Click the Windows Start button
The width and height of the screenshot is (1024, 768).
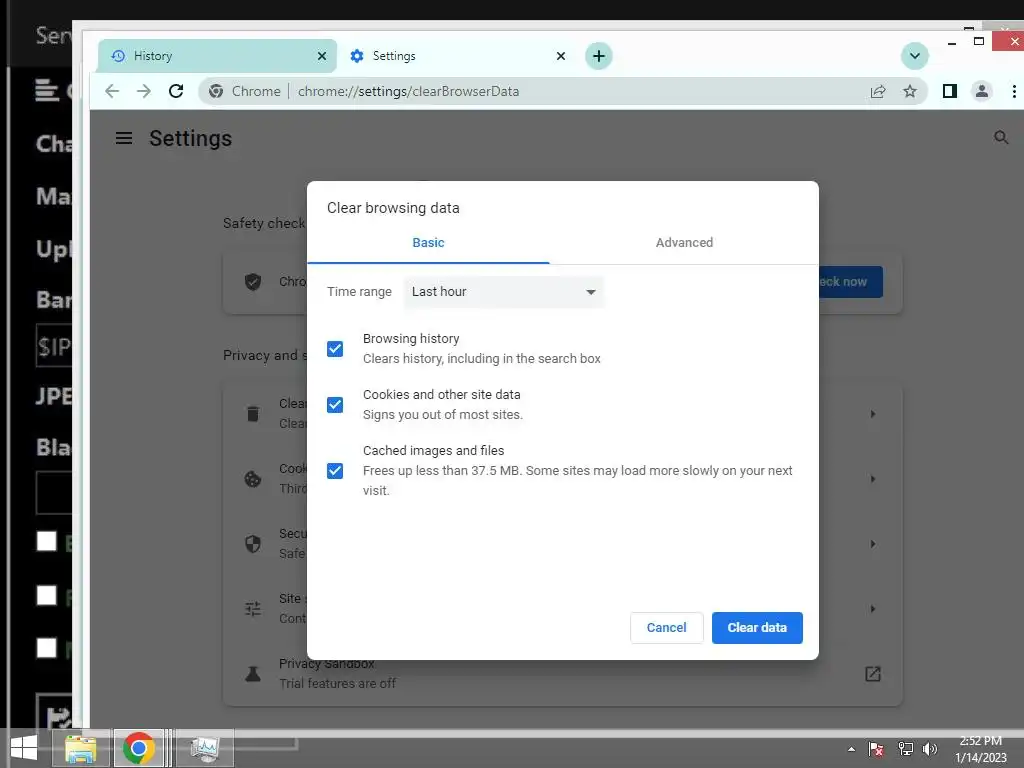(24, 748)
